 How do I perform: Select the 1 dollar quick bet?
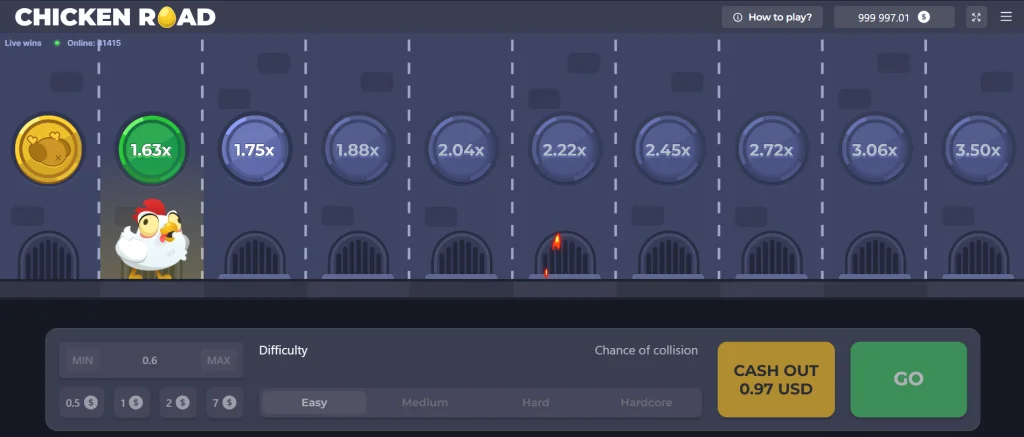[131, 402]
